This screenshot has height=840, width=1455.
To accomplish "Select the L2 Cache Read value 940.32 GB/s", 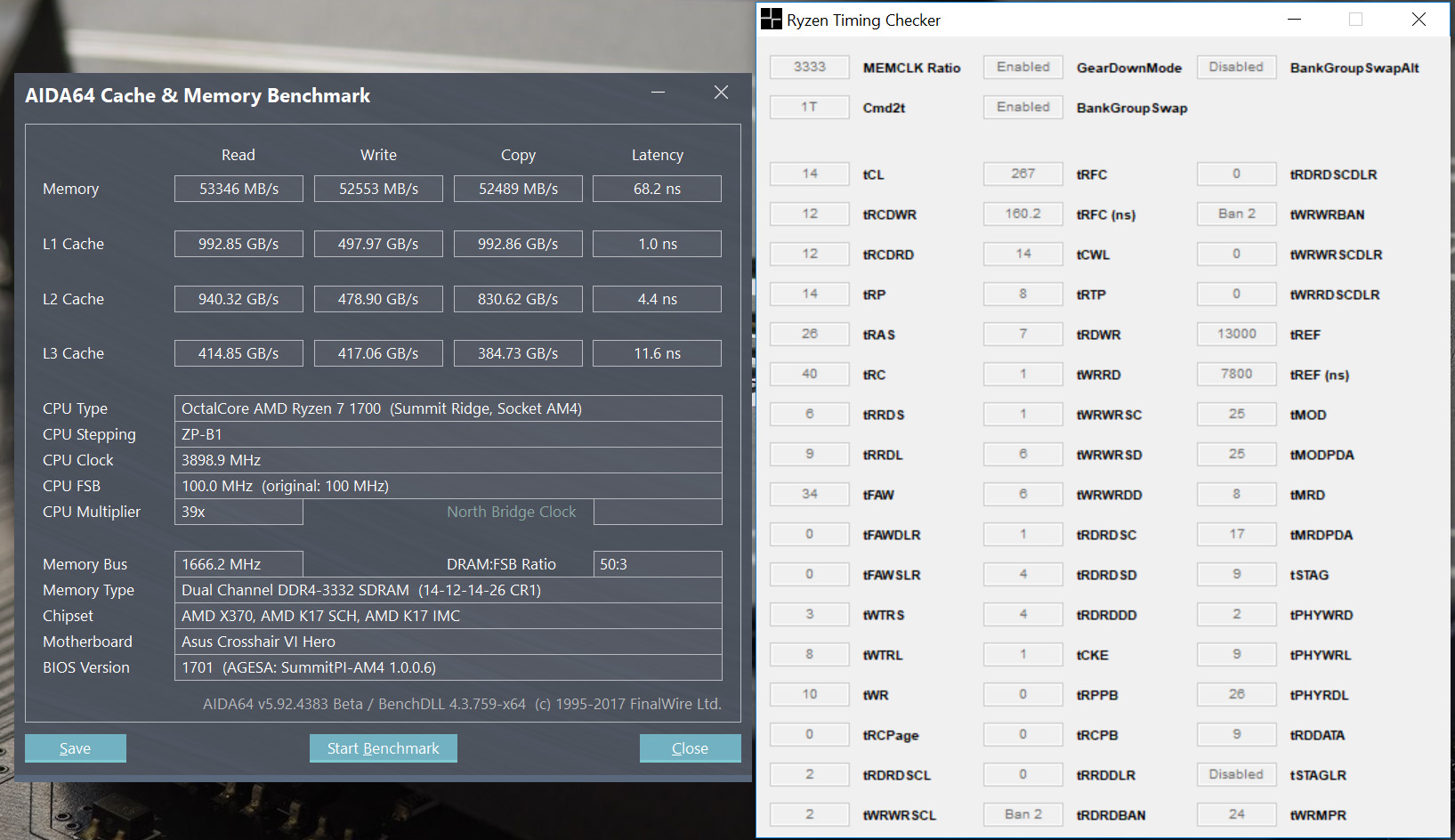I will [x=238, y=299].
